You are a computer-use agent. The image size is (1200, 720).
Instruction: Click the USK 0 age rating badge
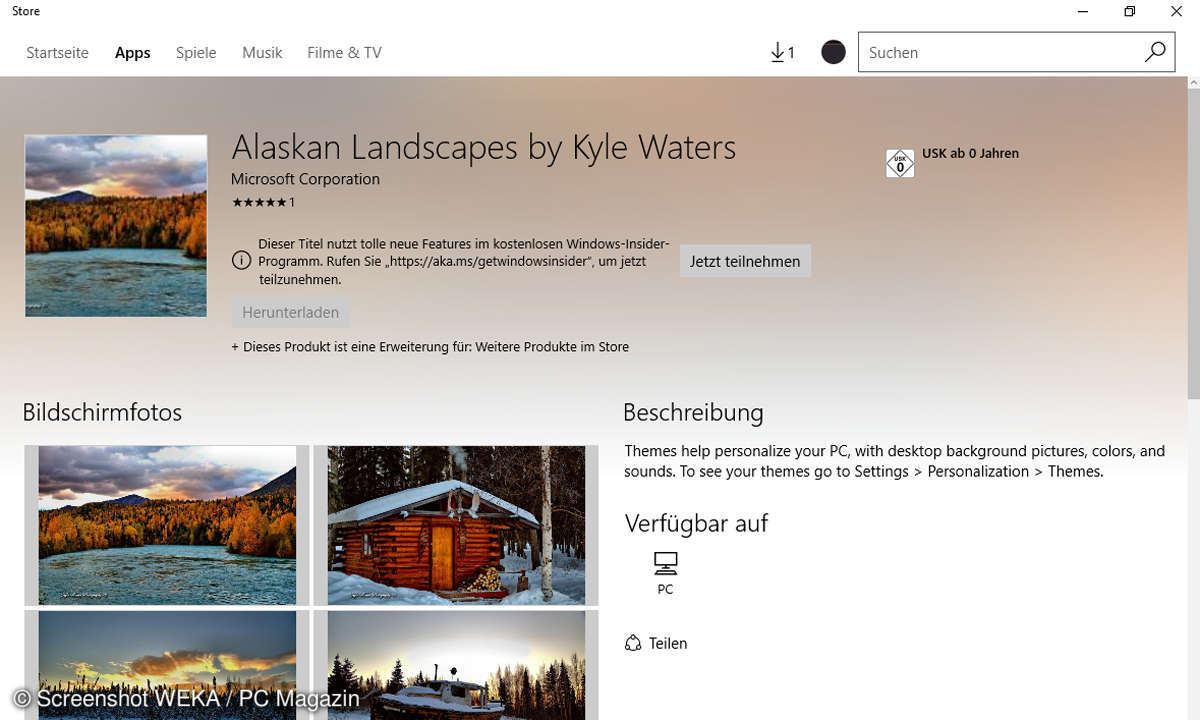pos(900,164)
